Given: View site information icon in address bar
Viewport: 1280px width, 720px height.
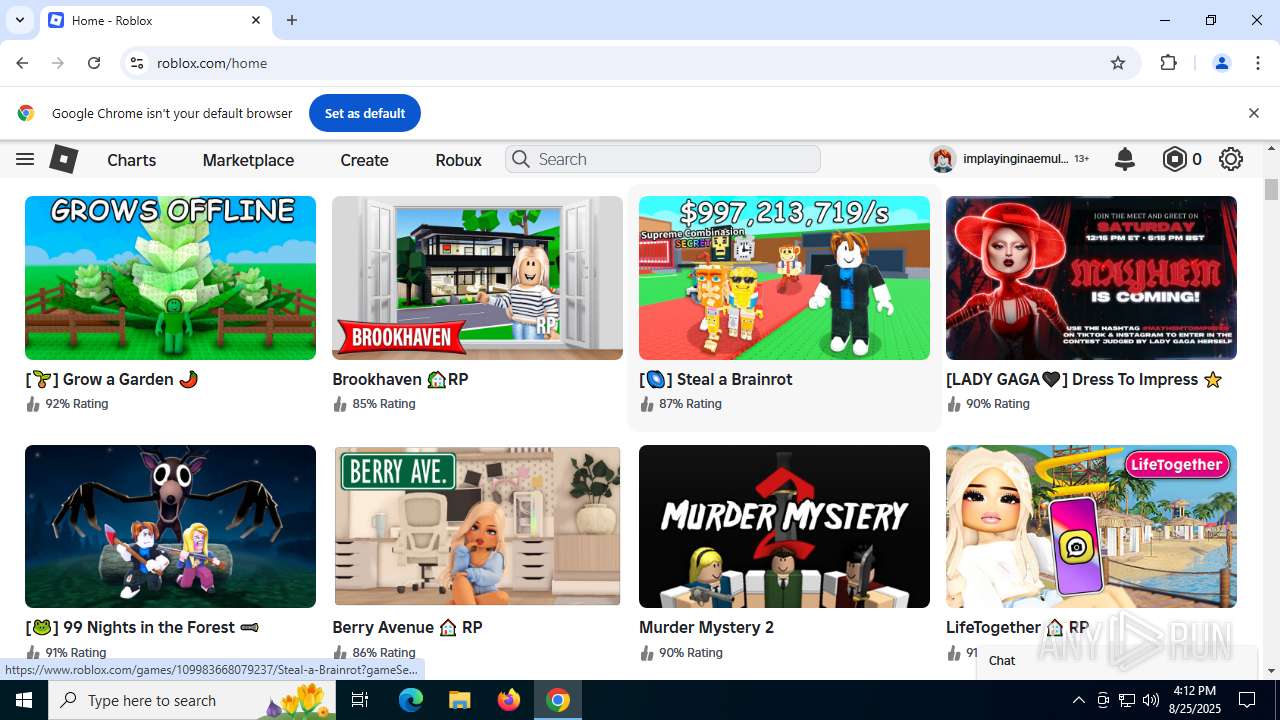Looking at the screenshot, I should (x=137, y=63).
